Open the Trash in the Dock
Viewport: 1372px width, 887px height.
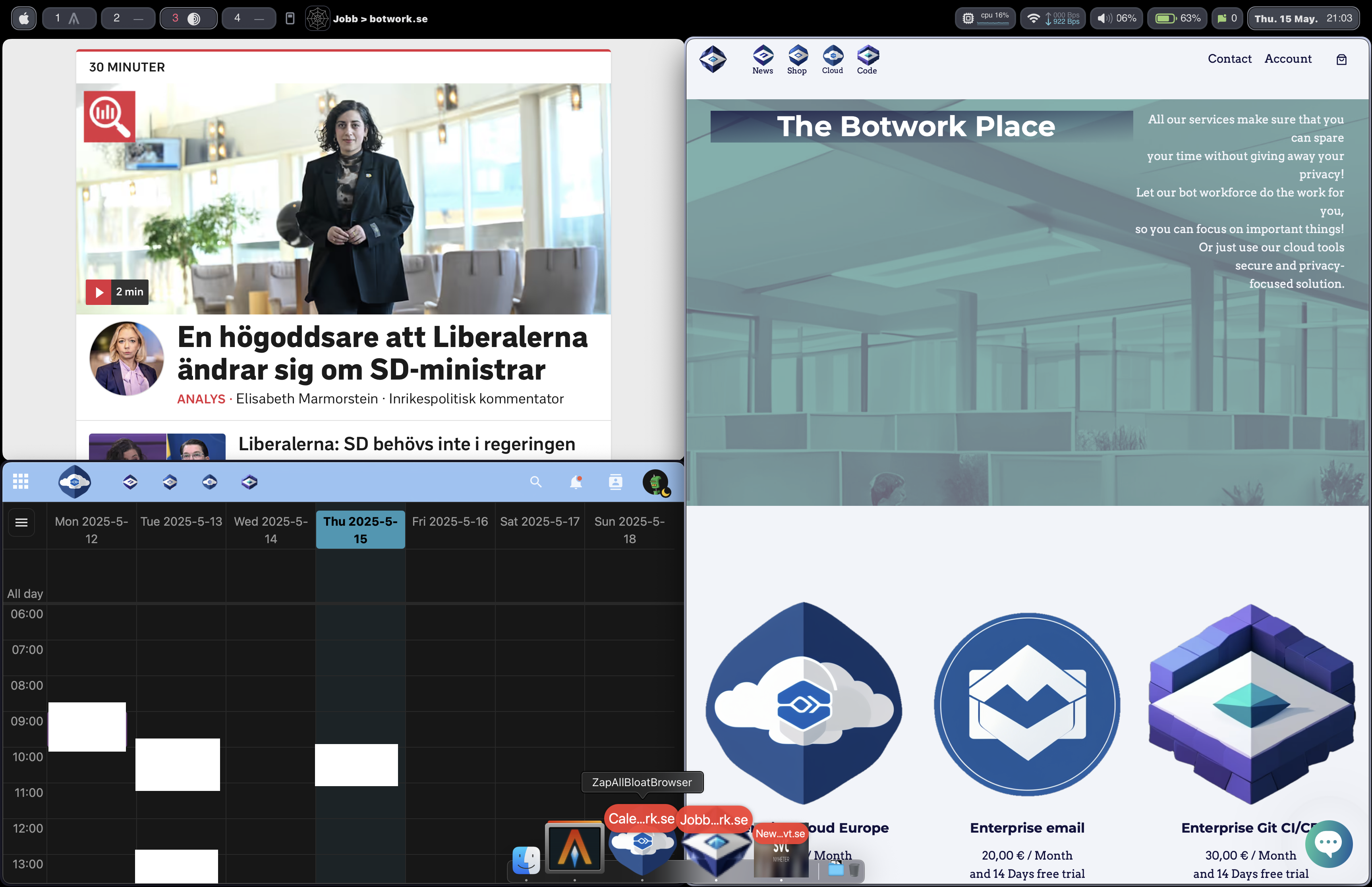(854, 869)
